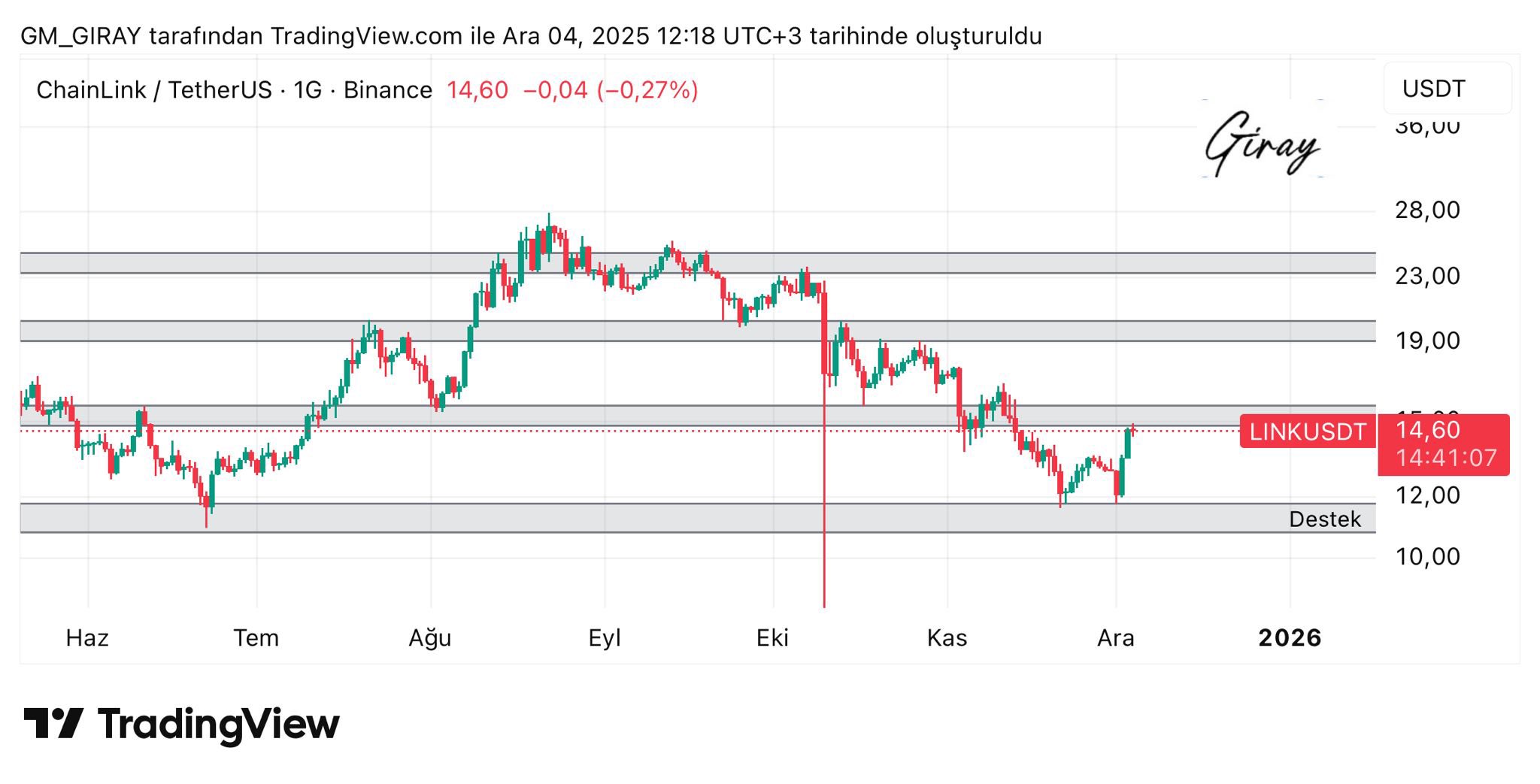
Task: Click the TradingView wordmark text
Action: tap(218, 724)
